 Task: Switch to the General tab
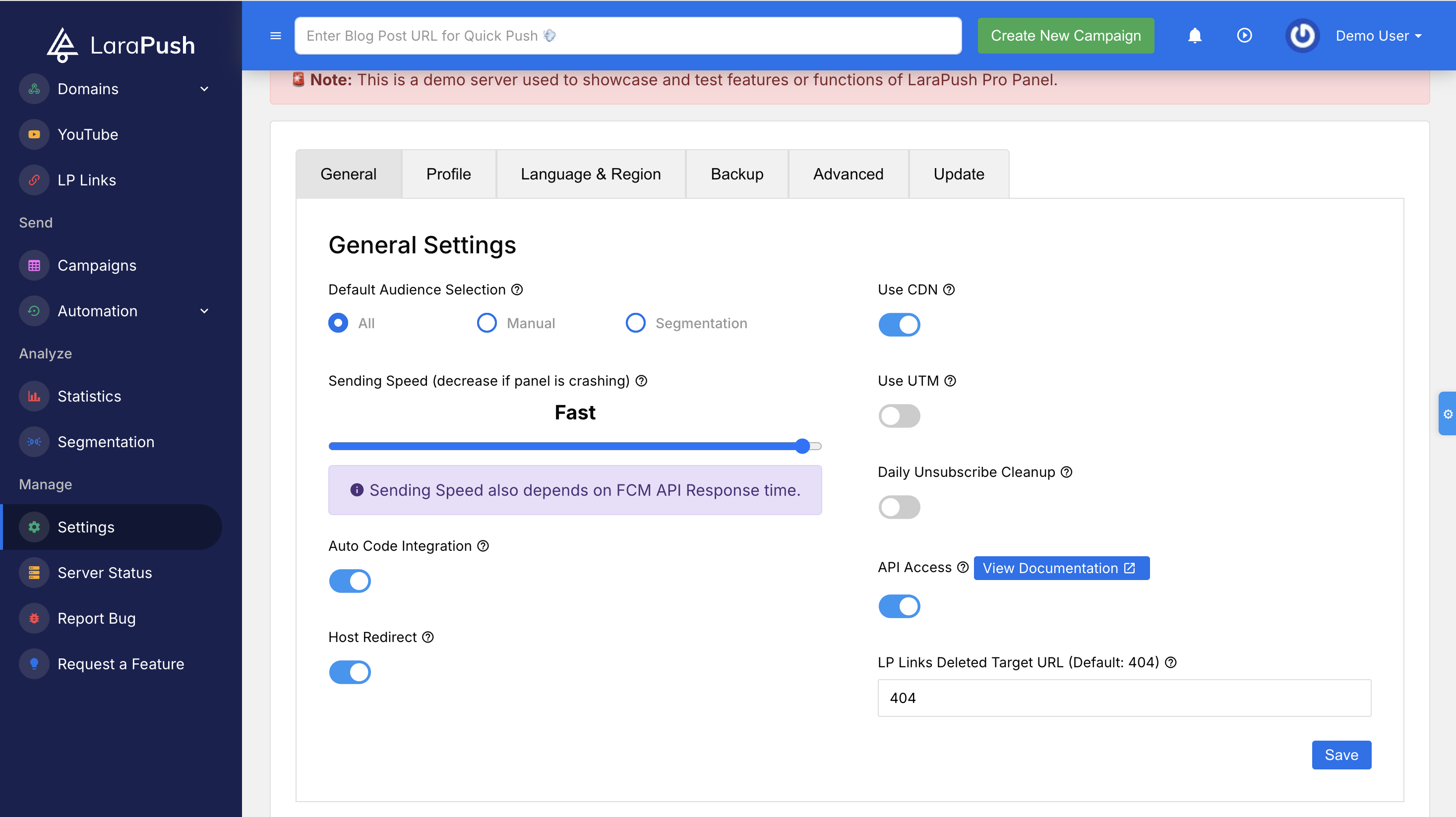click(x=348, y=174)
